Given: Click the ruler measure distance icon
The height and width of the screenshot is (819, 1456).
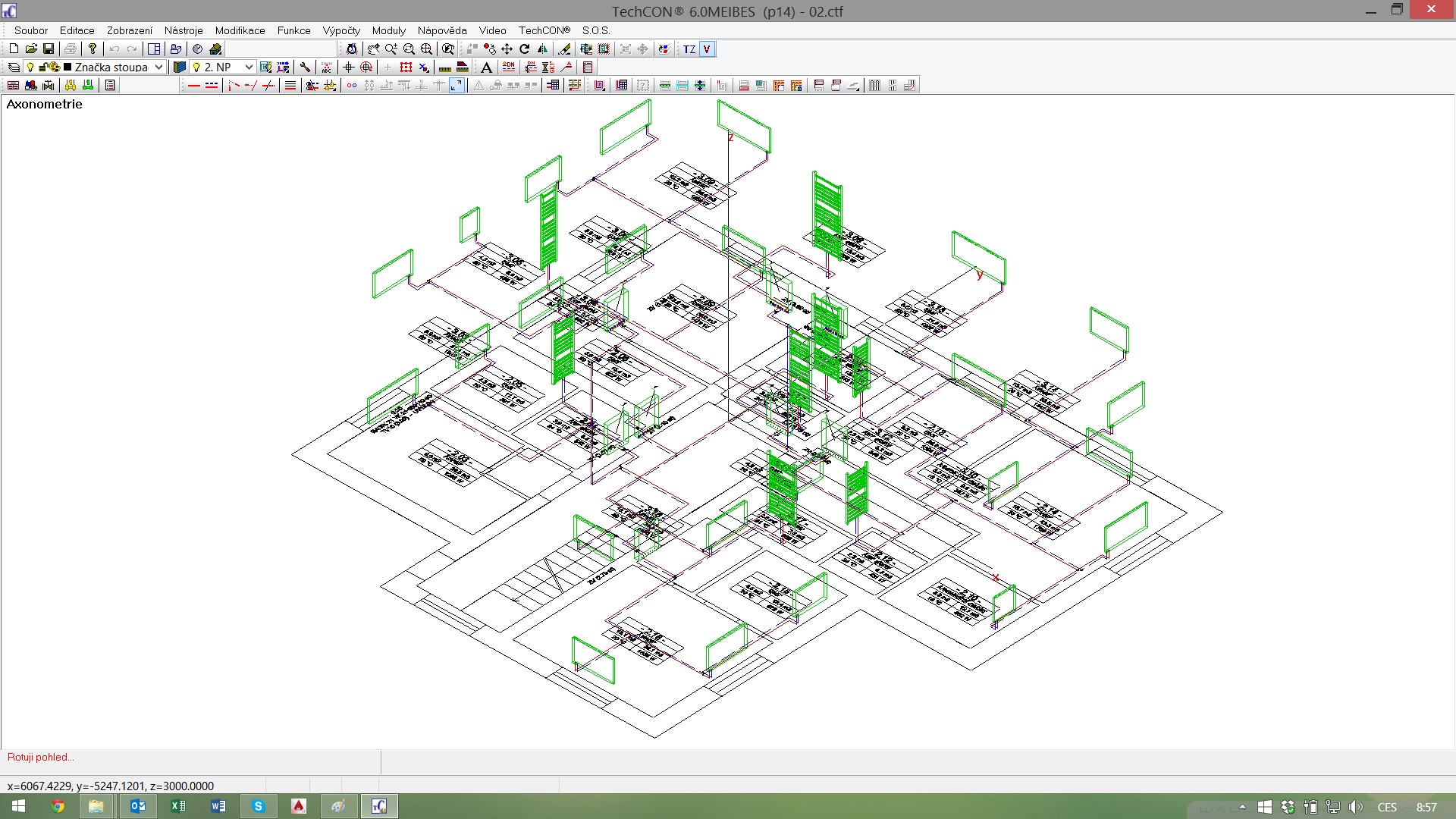Looking at the screenshot, I should coord(445,67).
